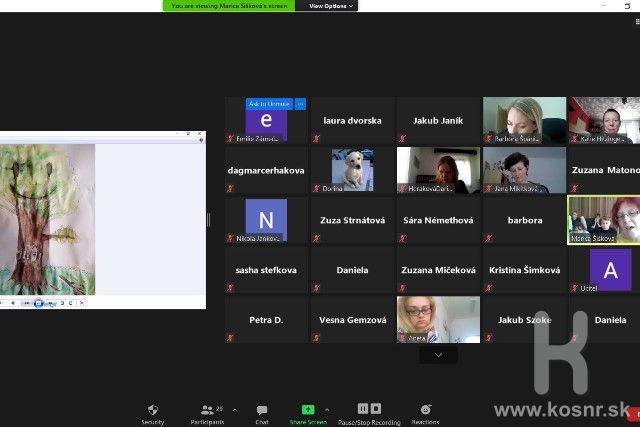The width and height of the screenshot is (640, 427).
Task: Click the muted mic icon on laura dvorska's tile
Action: click(316, 139)
